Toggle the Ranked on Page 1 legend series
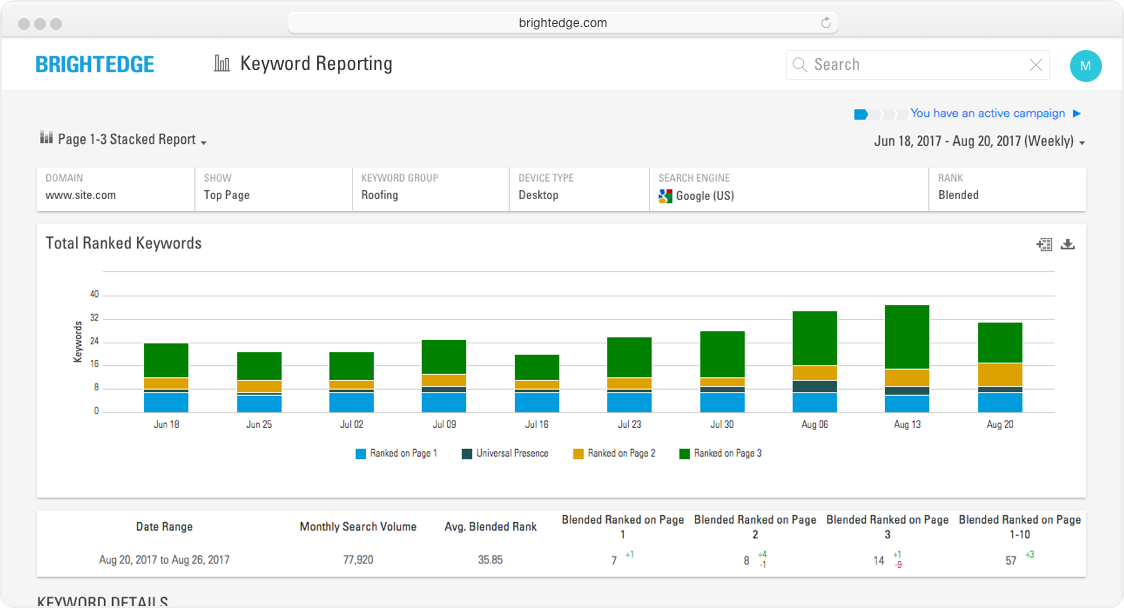 pos(396,454)
